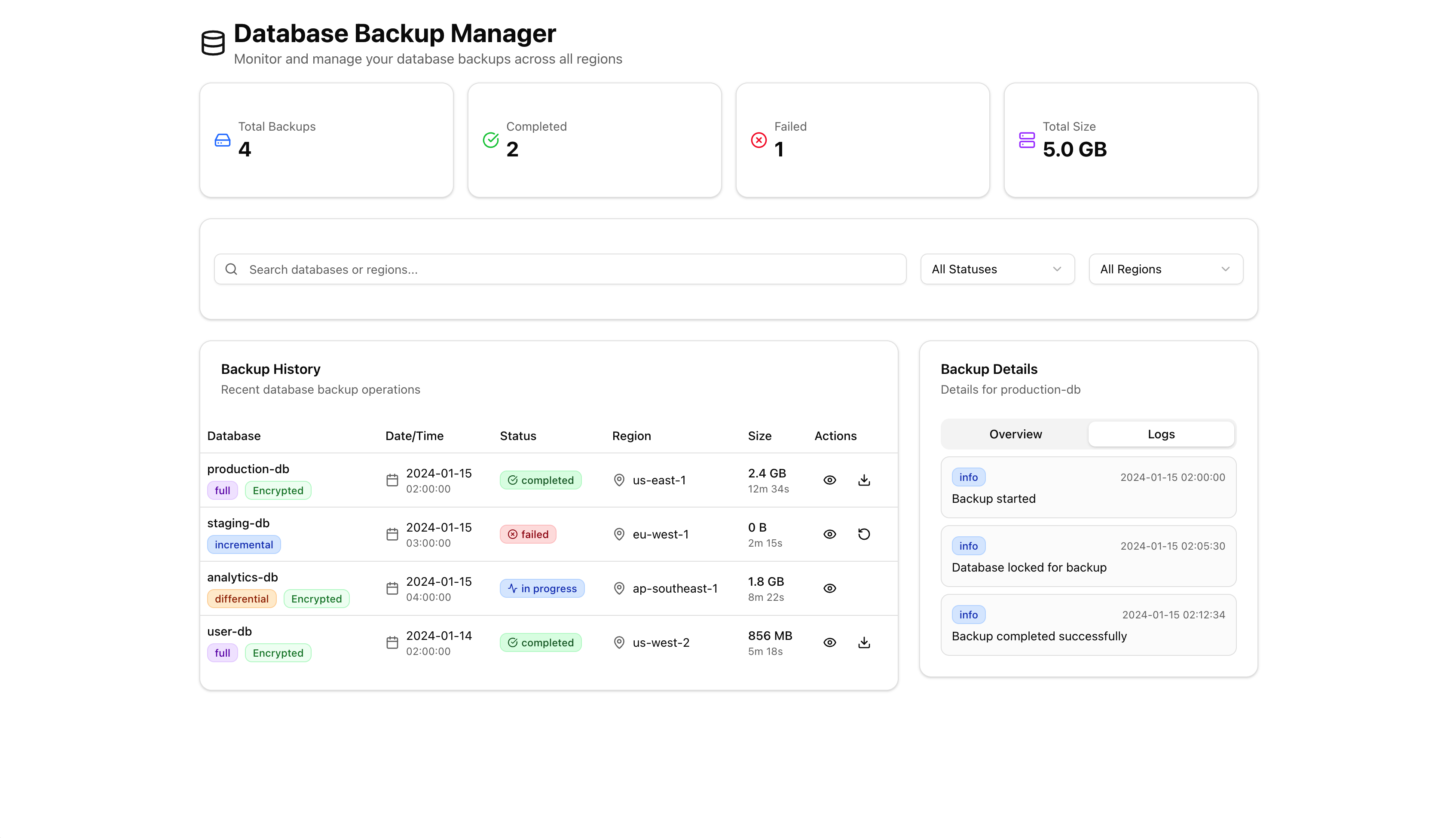Click the Date/Time column header
Image resolution: width=1456 pixels, height=838 pixels.
[x=414, y=436]
